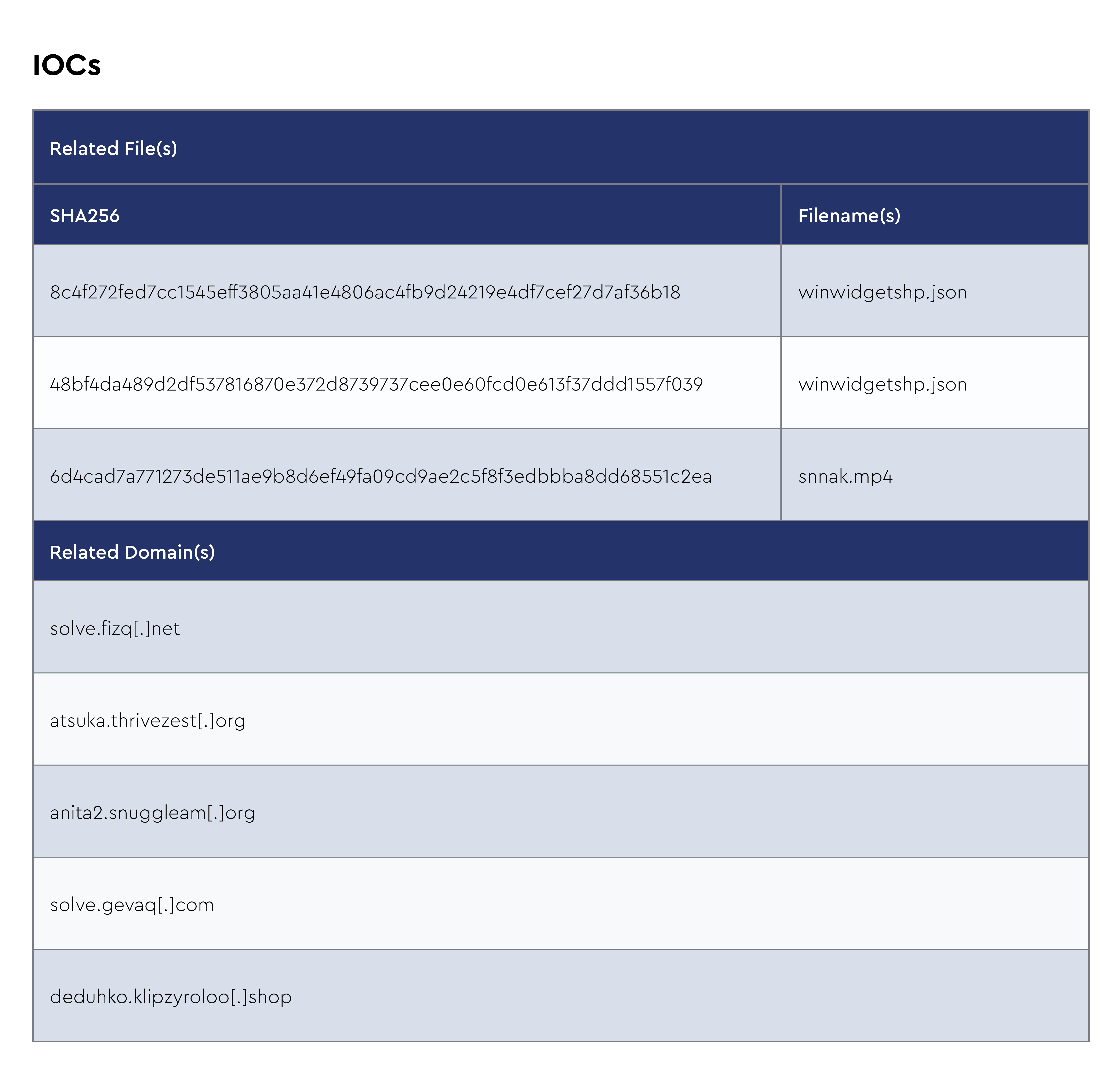
Task: Click the SHA256 column header
Action: 85,215
